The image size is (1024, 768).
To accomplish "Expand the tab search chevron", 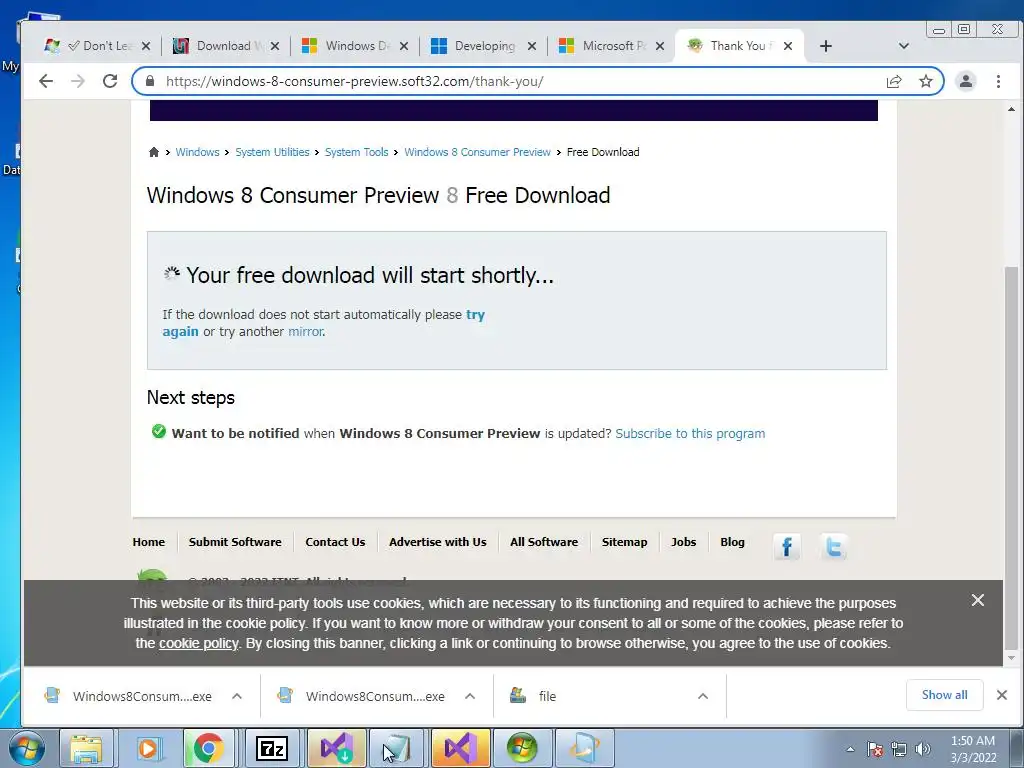I will 904,46.
